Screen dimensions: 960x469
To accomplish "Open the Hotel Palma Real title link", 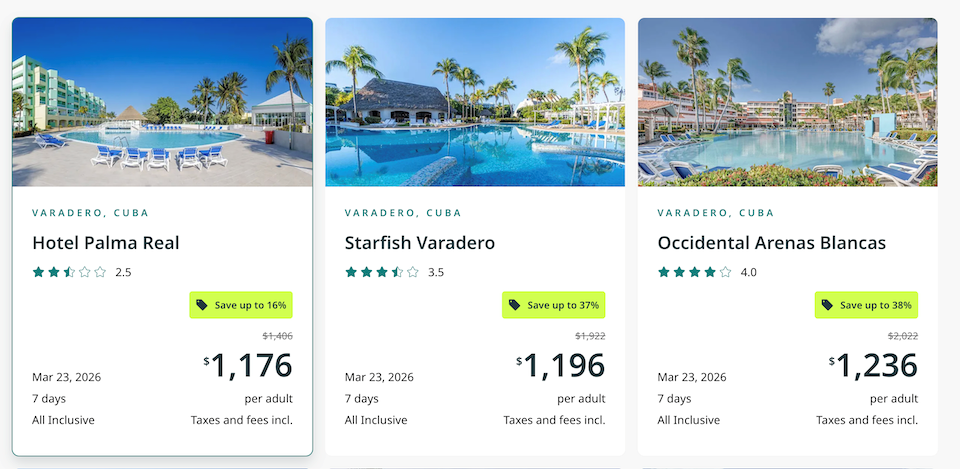I will pyautogui.click(x=106, y=243).
